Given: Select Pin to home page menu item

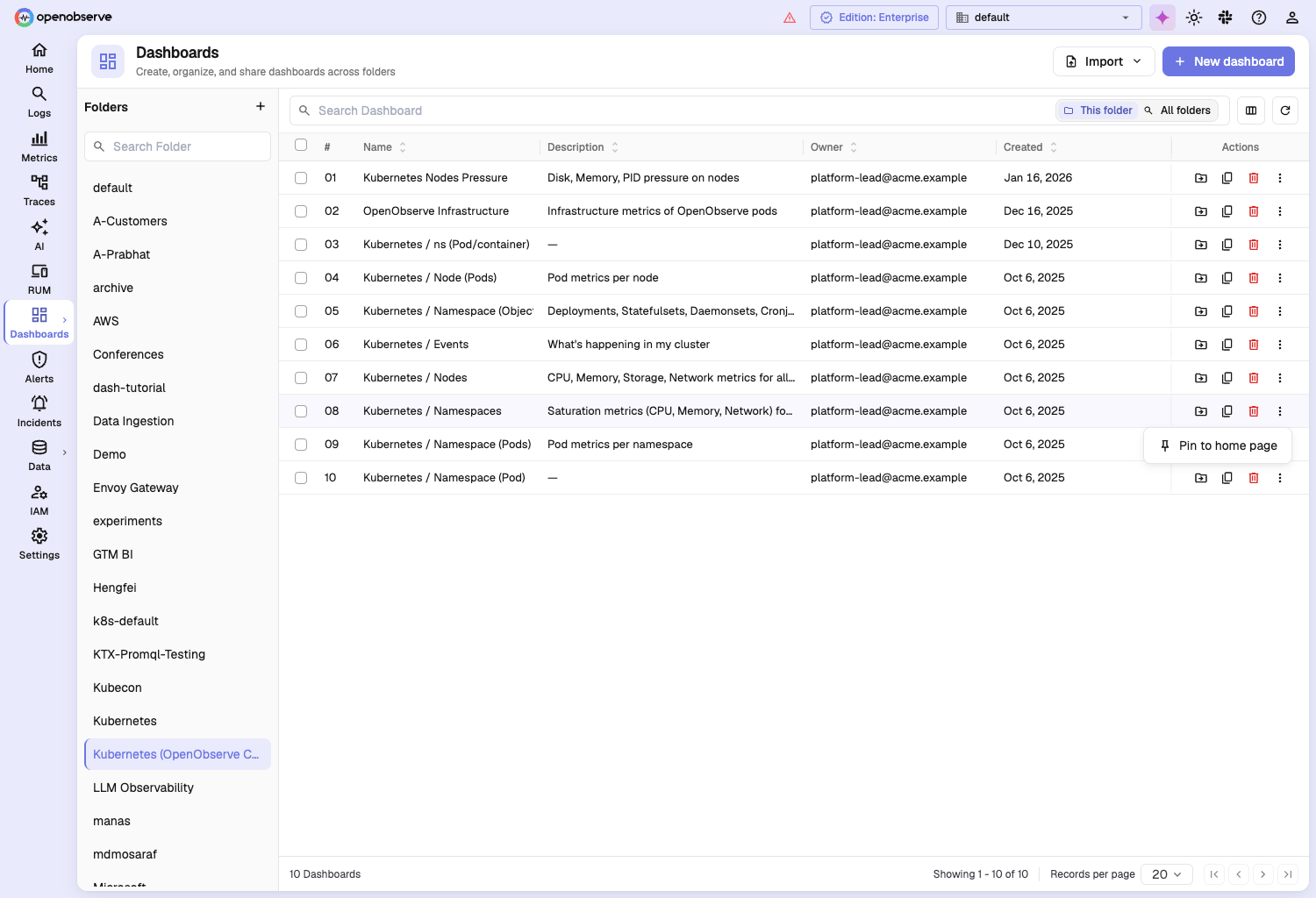Looking at the screenshot, I should (1218, 445).
